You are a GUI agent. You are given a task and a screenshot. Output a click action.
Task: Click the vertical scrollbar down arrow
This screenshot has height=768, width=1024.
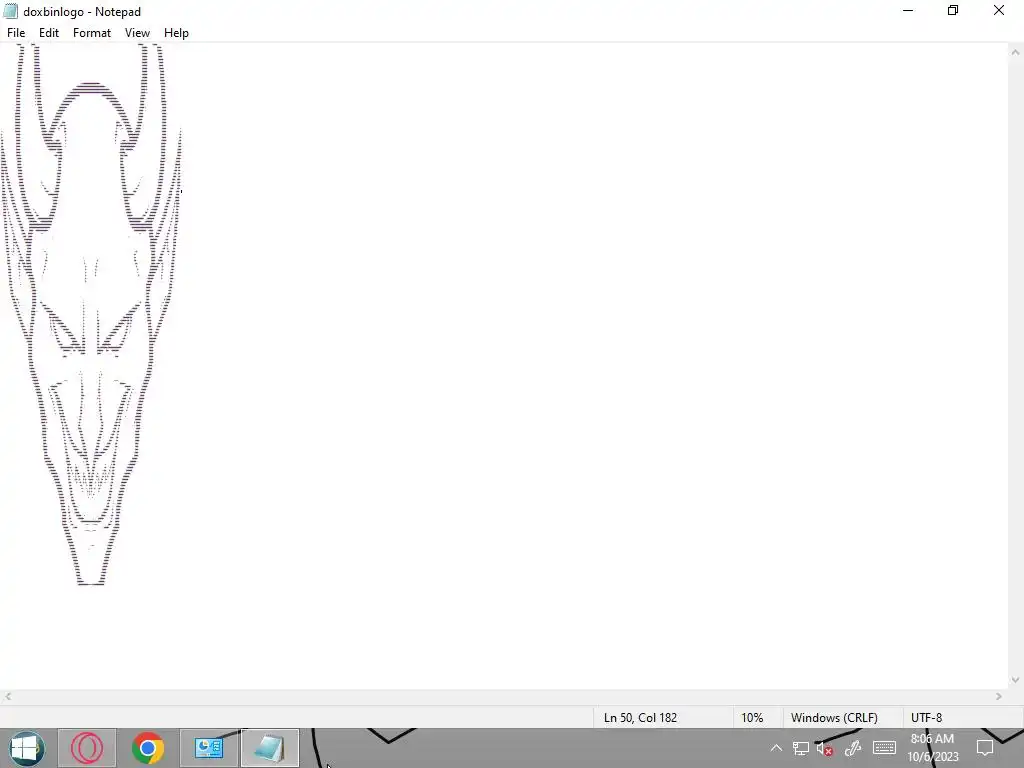[x=1016, y=680]
